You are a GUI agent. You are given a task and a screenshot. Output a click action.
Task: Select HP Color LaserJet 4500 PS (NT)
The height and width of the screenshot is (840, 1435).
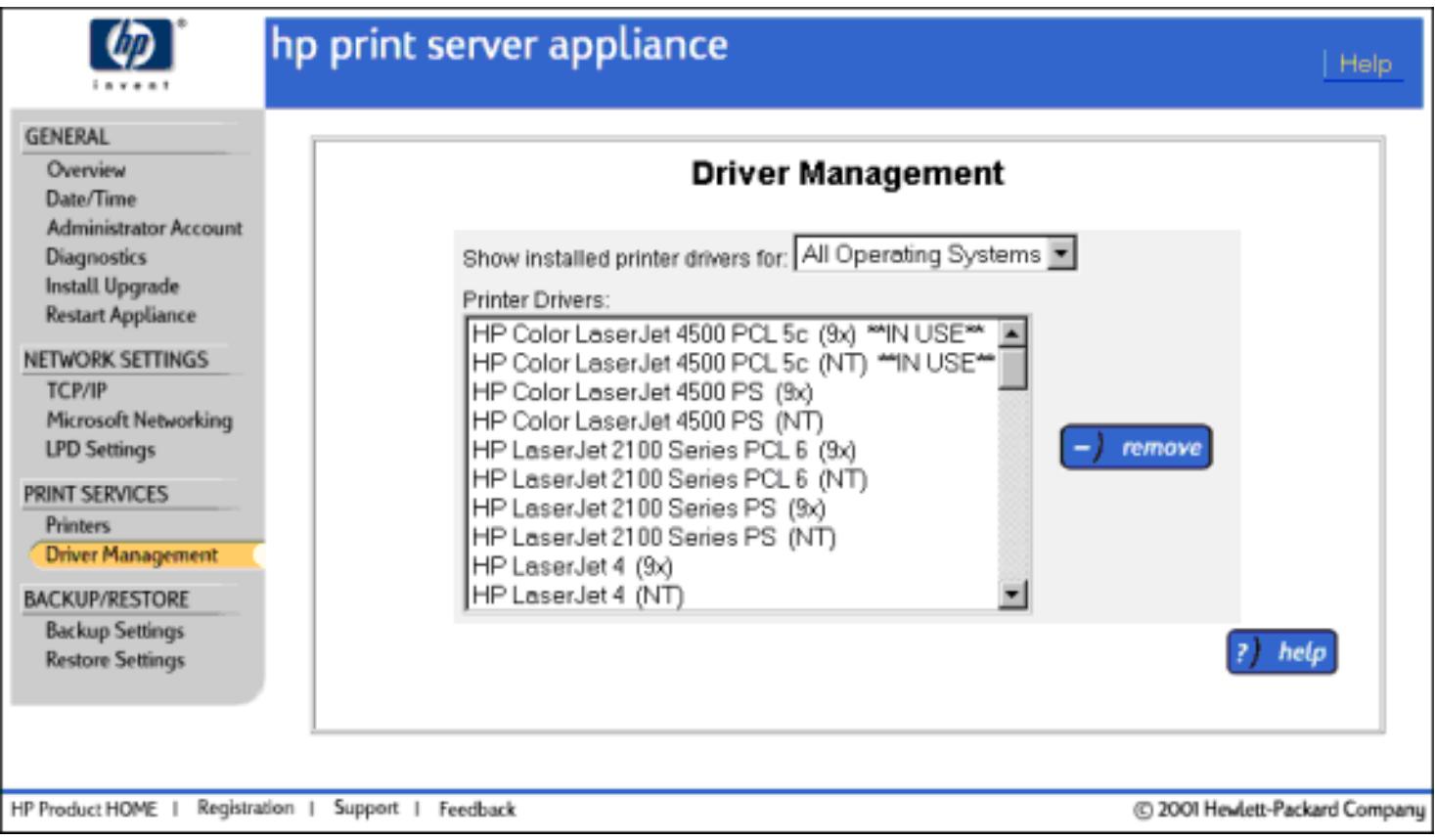(732, 421)
